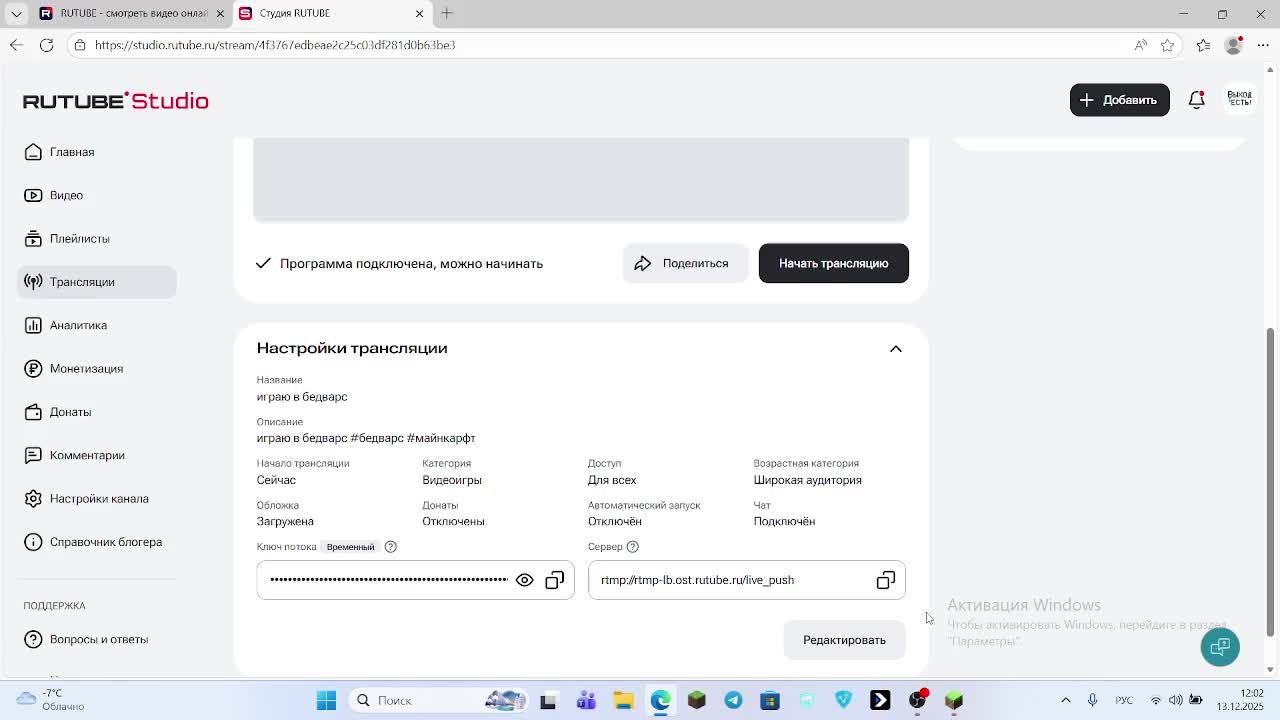
Task: Click the microphone tray icon
Action: click(x=1092, y=701)
